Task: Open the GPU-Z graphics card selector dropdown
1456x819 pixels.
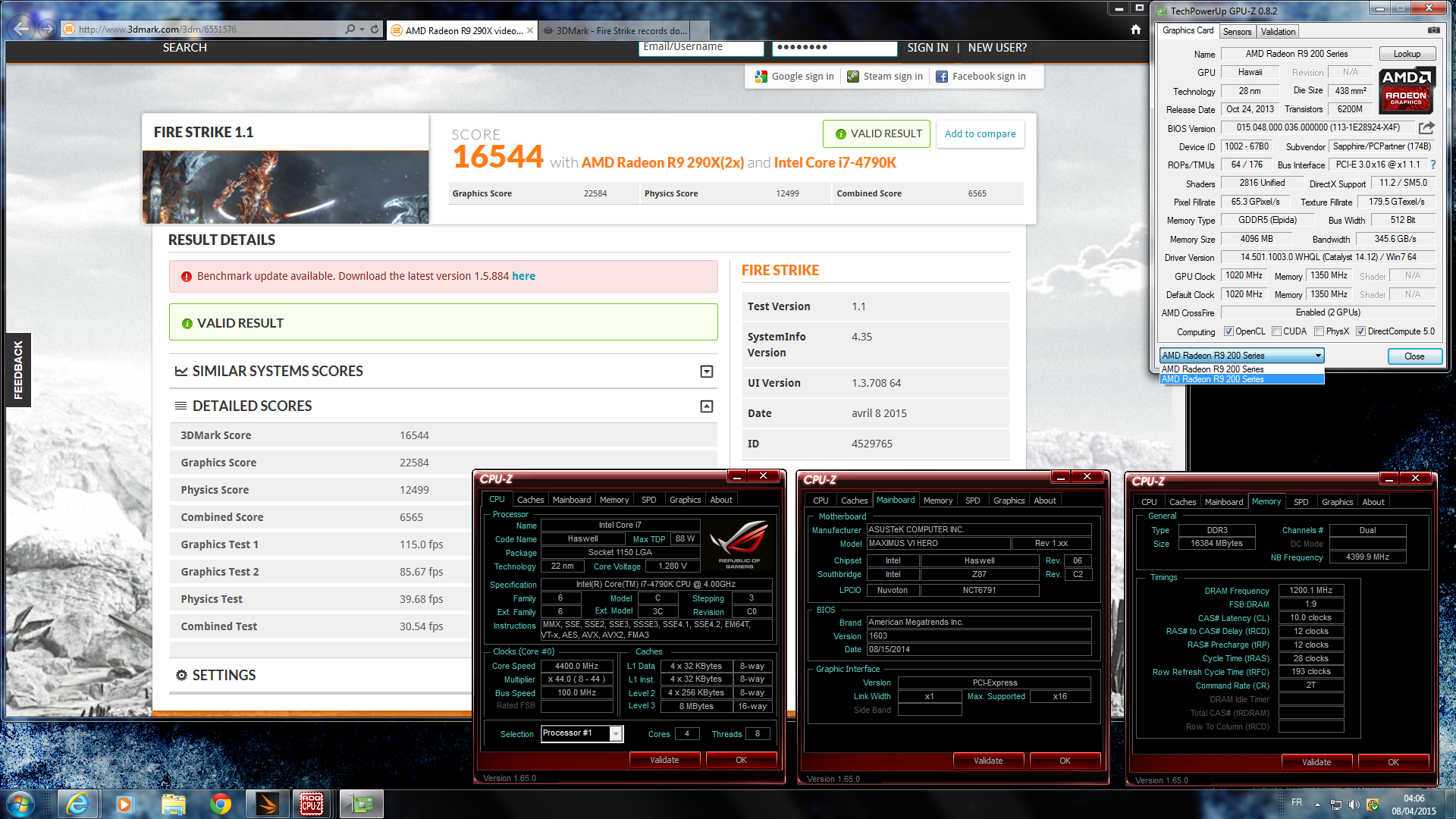Action: click(x=1241, y=356)
